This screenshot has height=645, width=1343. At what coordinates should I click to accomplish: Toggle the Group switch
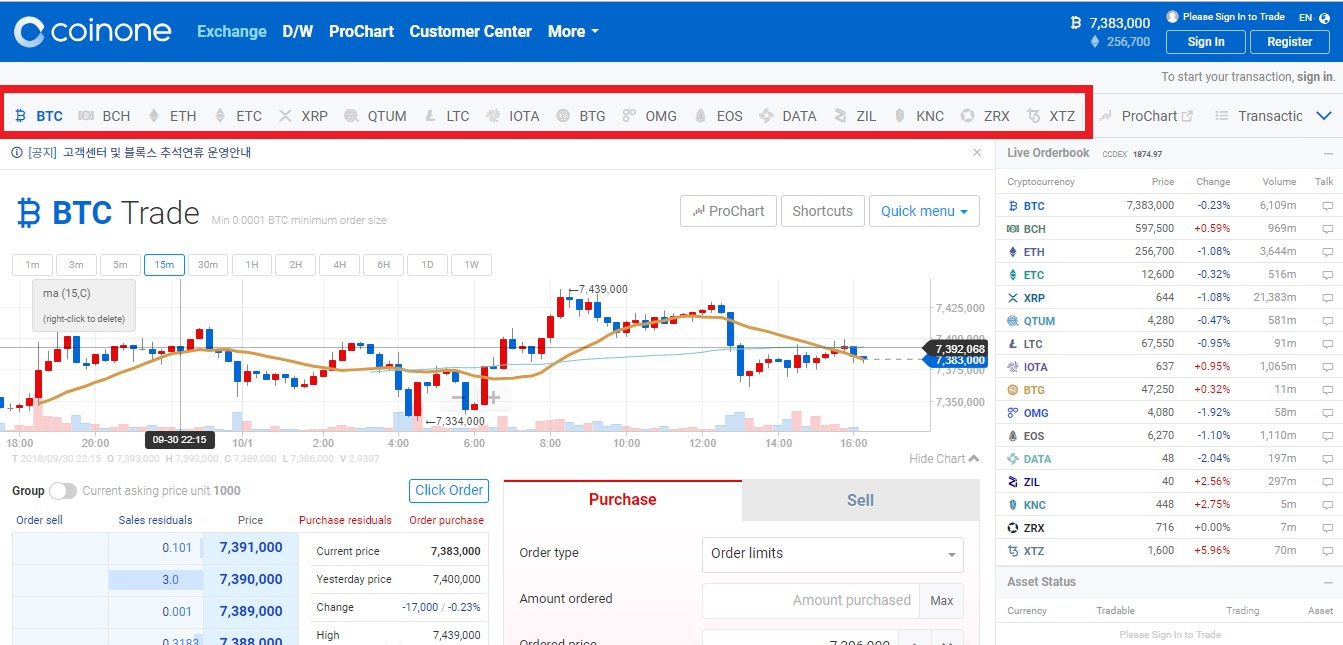pos(63,491)
